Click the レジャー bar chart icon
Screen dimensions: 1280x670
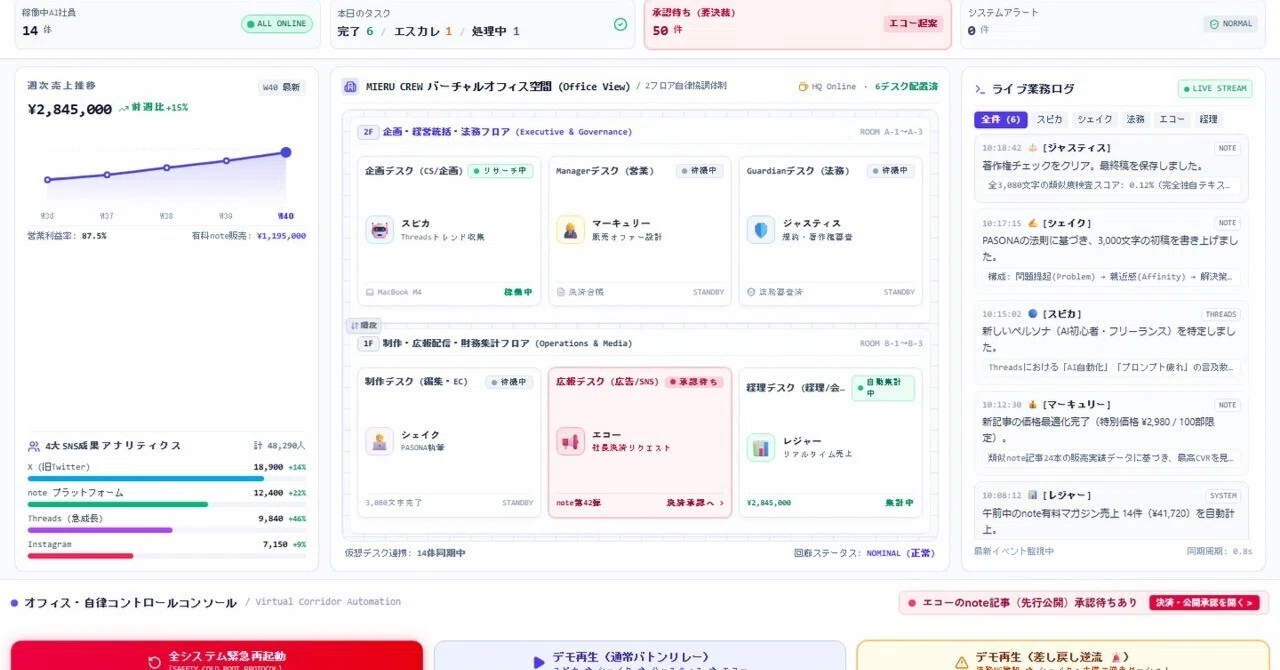click(760, 447)
